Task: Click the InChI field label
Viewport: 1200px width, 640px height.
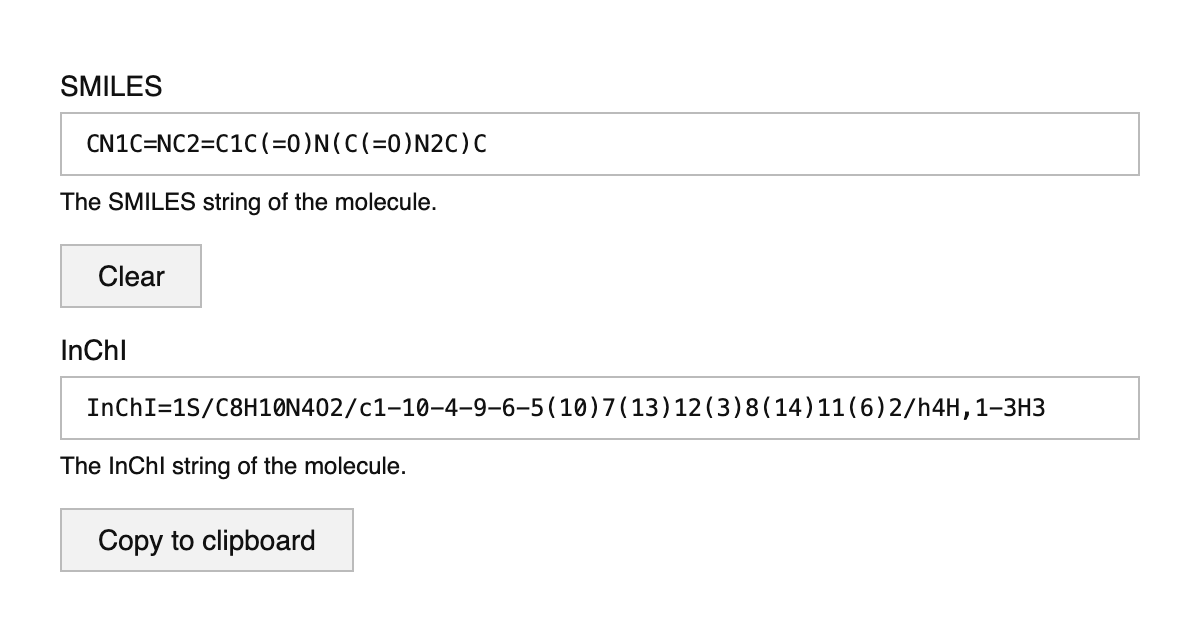Action: click(x=93, y=351)
